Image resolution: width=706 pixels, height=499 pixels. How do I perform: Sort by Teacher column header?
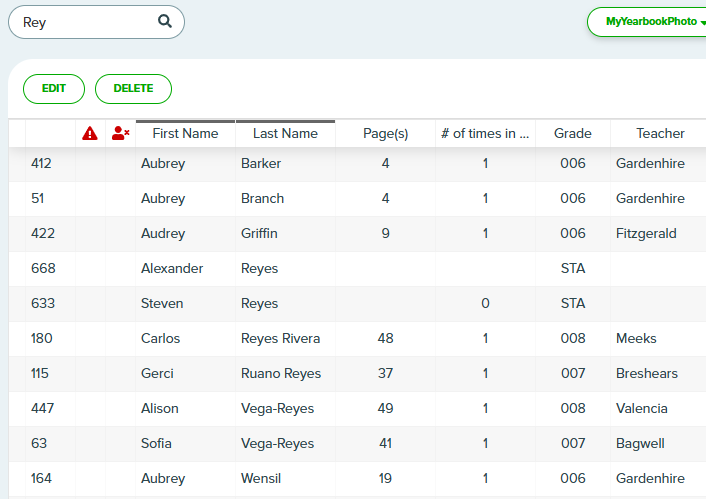tap(660, 133)
